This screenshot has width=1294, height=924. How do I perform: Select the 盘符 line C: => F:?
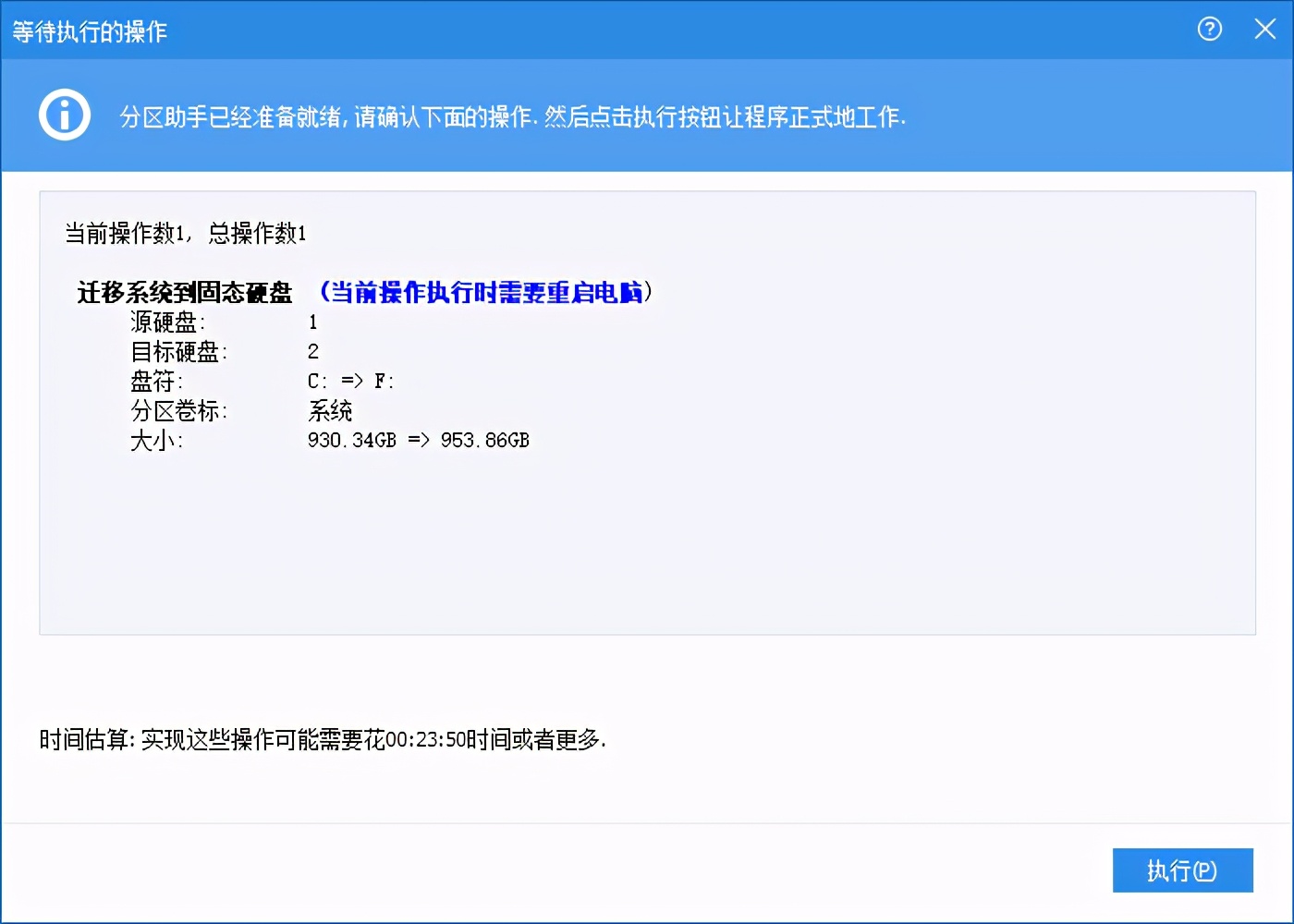tap(351, 381)
